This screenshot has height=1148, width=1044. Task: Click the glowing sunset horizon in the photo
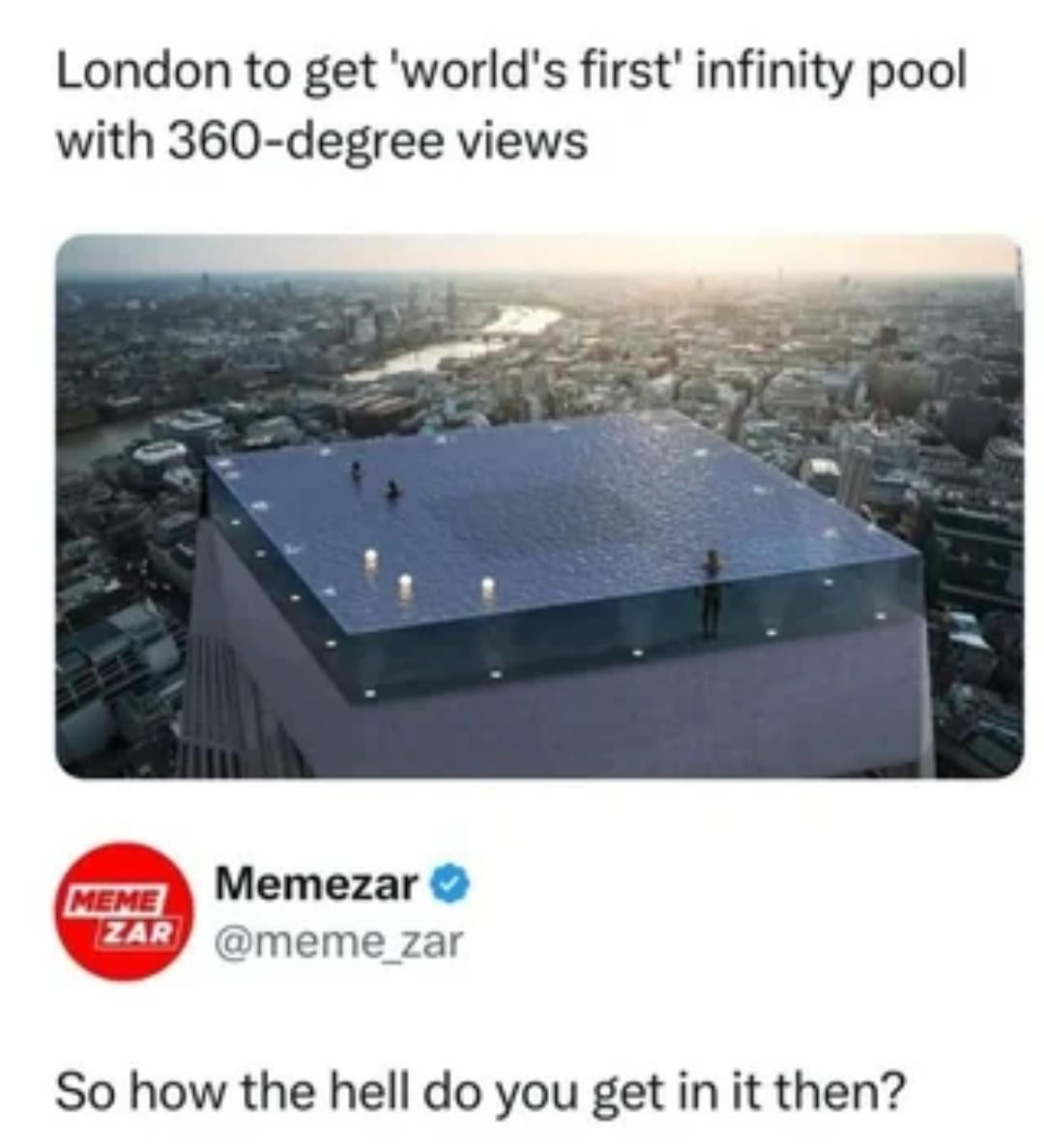pyautogui.click(x=539, y=255)
